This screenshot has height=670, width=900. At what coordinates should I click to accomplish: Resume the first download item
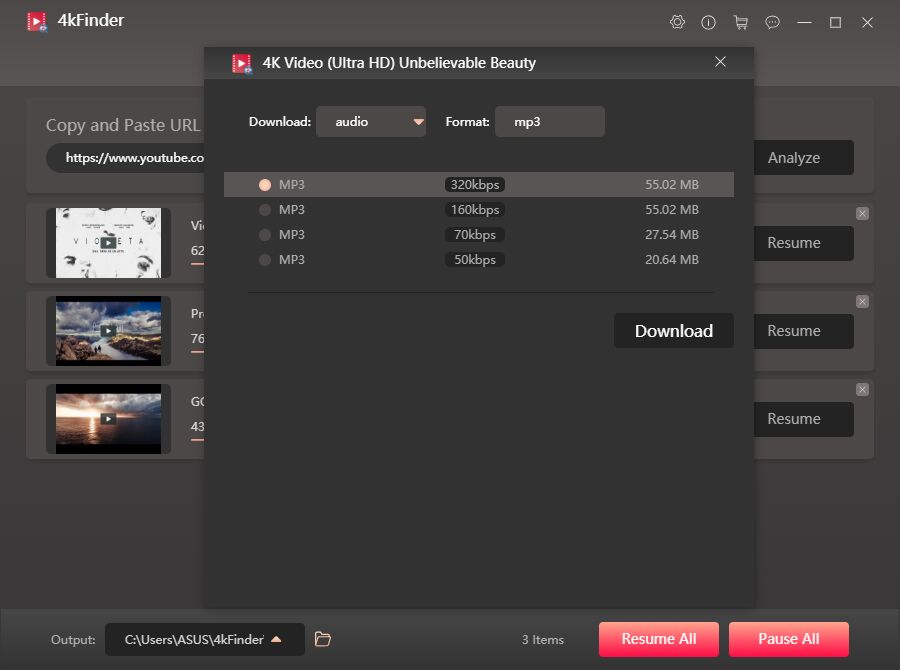pos(804,243)
